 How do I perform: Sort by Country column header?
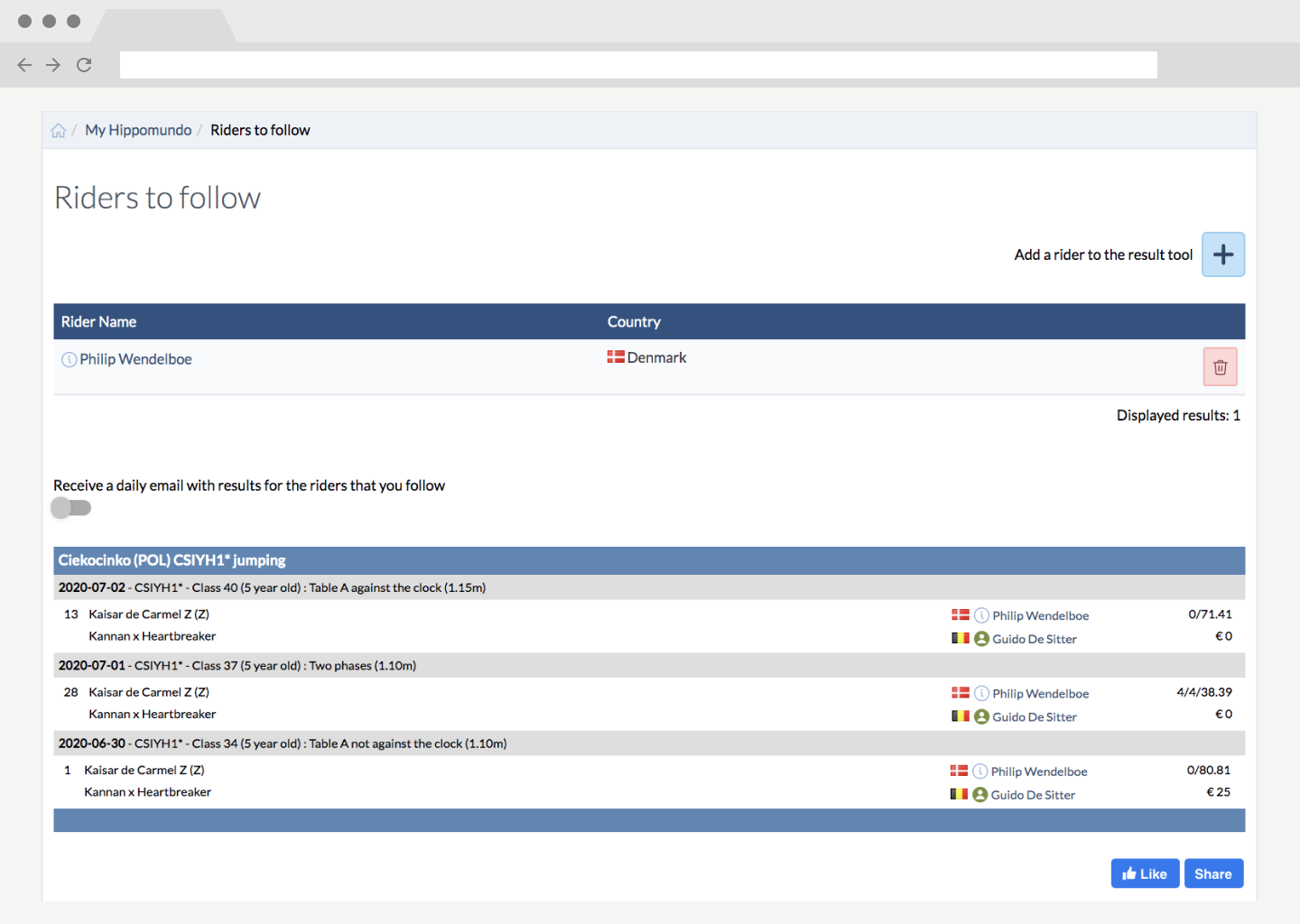point(634,322)
